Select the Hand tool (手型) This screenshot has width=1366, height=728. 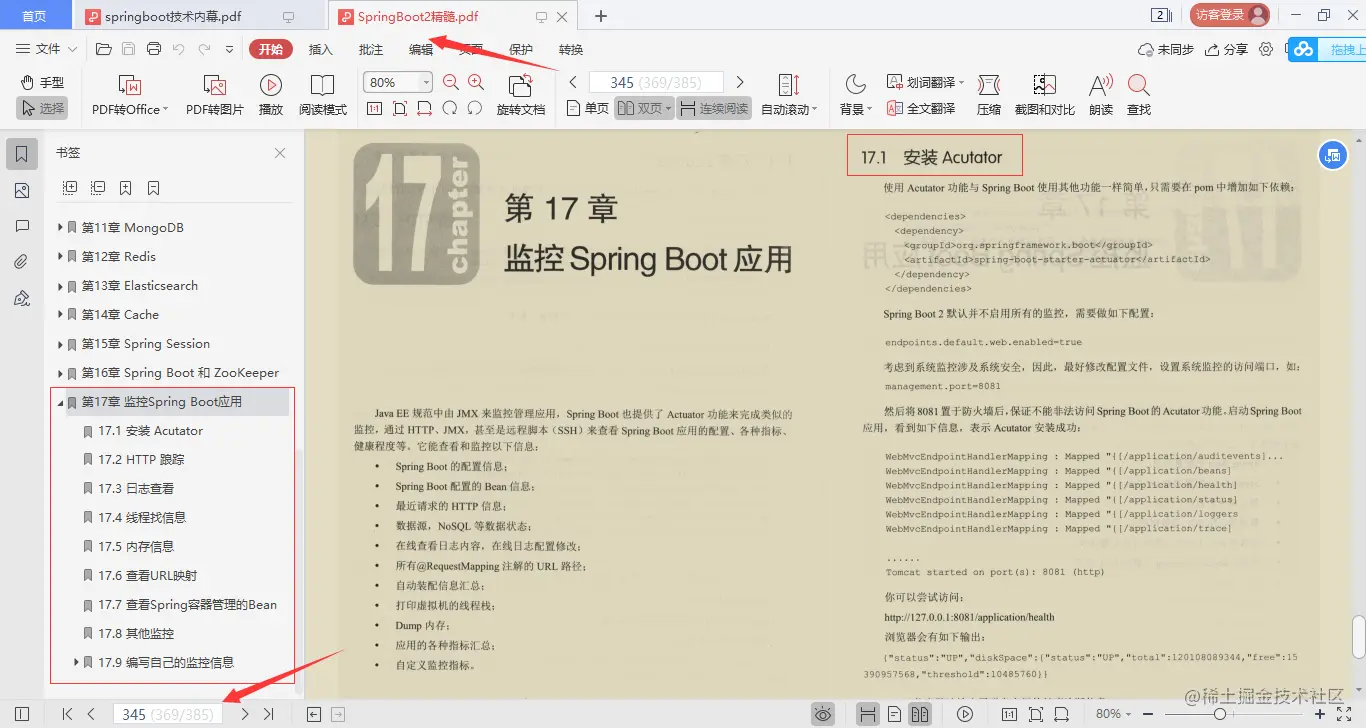(42, 82)
